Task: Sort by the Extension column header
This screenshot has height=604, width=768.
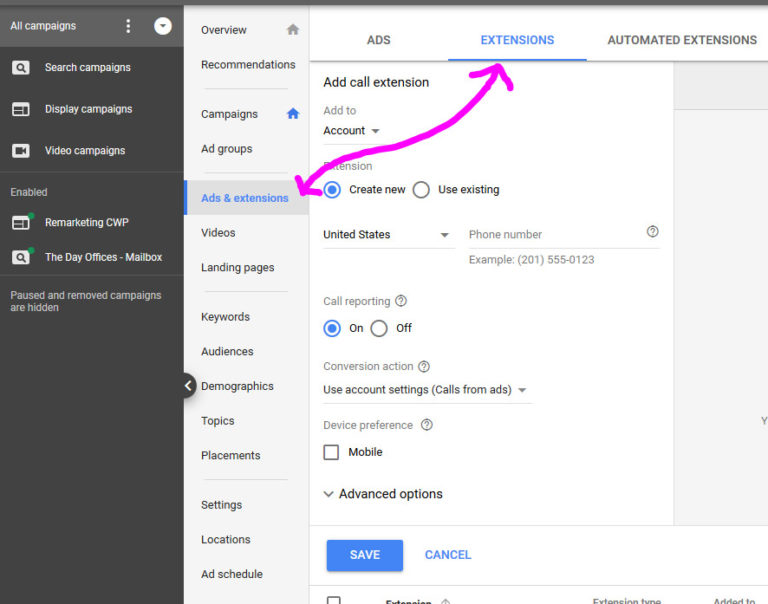Action: click(408, 601)
